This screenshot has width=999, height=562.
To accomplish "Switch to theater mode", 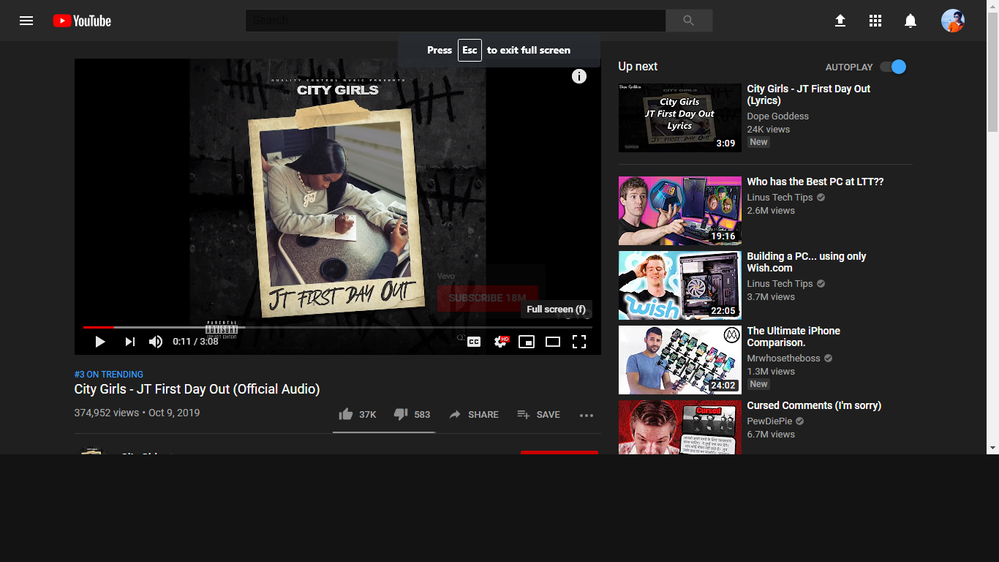I will pos(552,342).
